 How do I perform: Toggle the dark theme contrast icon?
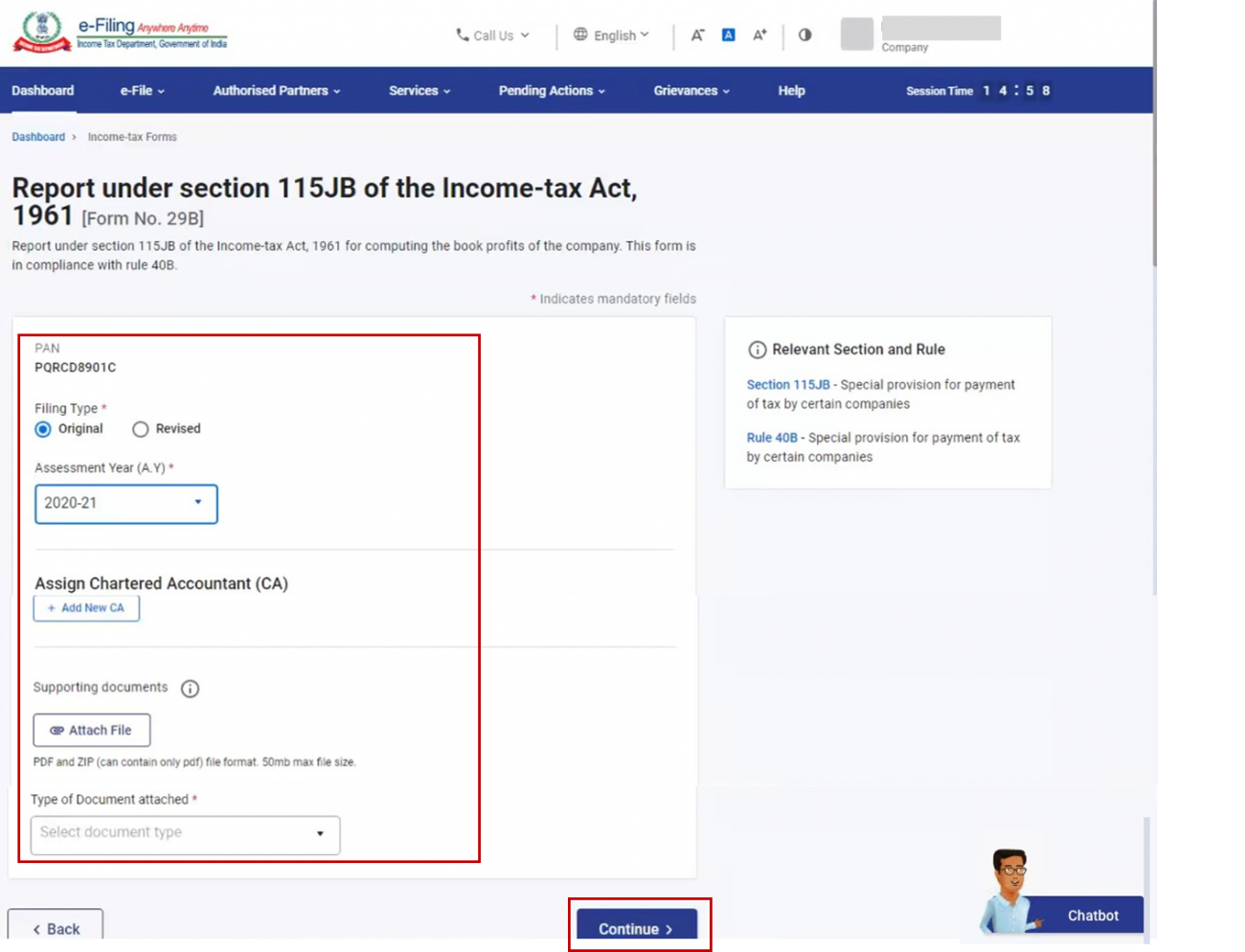point(804,34)
